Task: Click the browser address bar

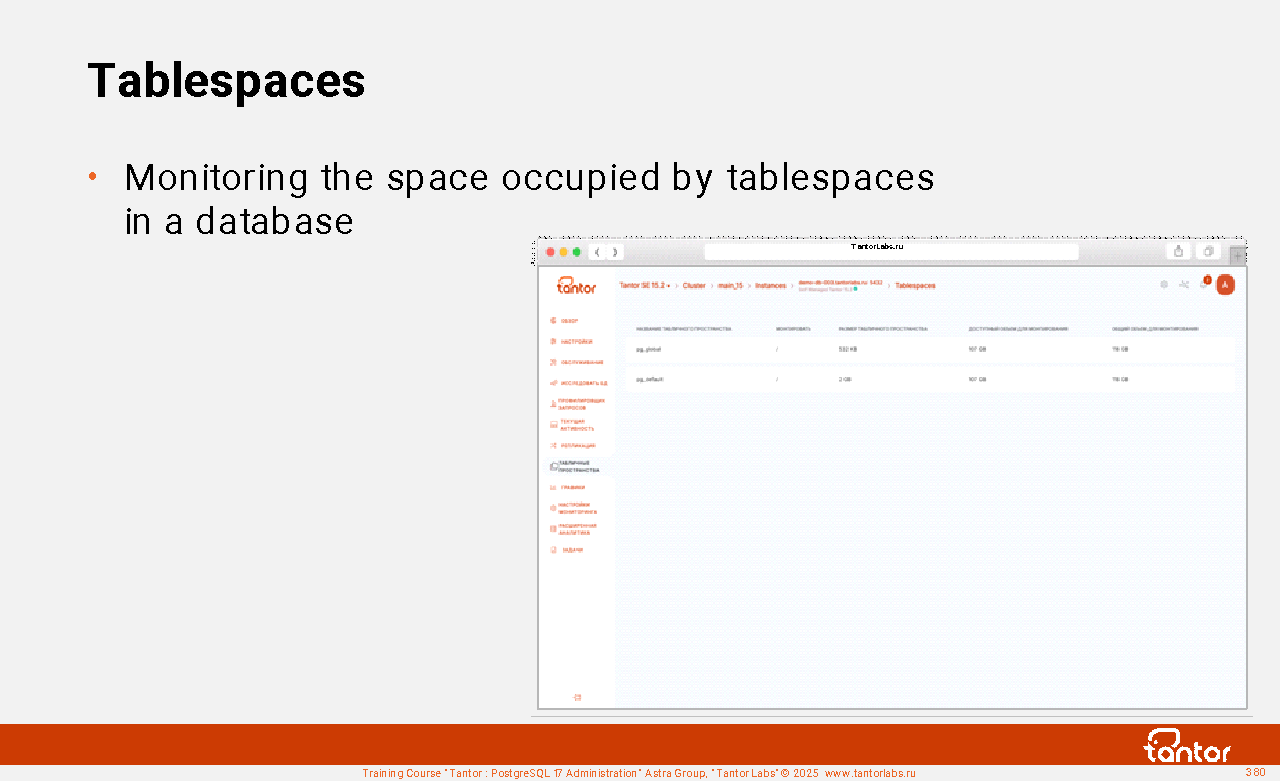Action: pyautogui.click(x=890, y=252)
